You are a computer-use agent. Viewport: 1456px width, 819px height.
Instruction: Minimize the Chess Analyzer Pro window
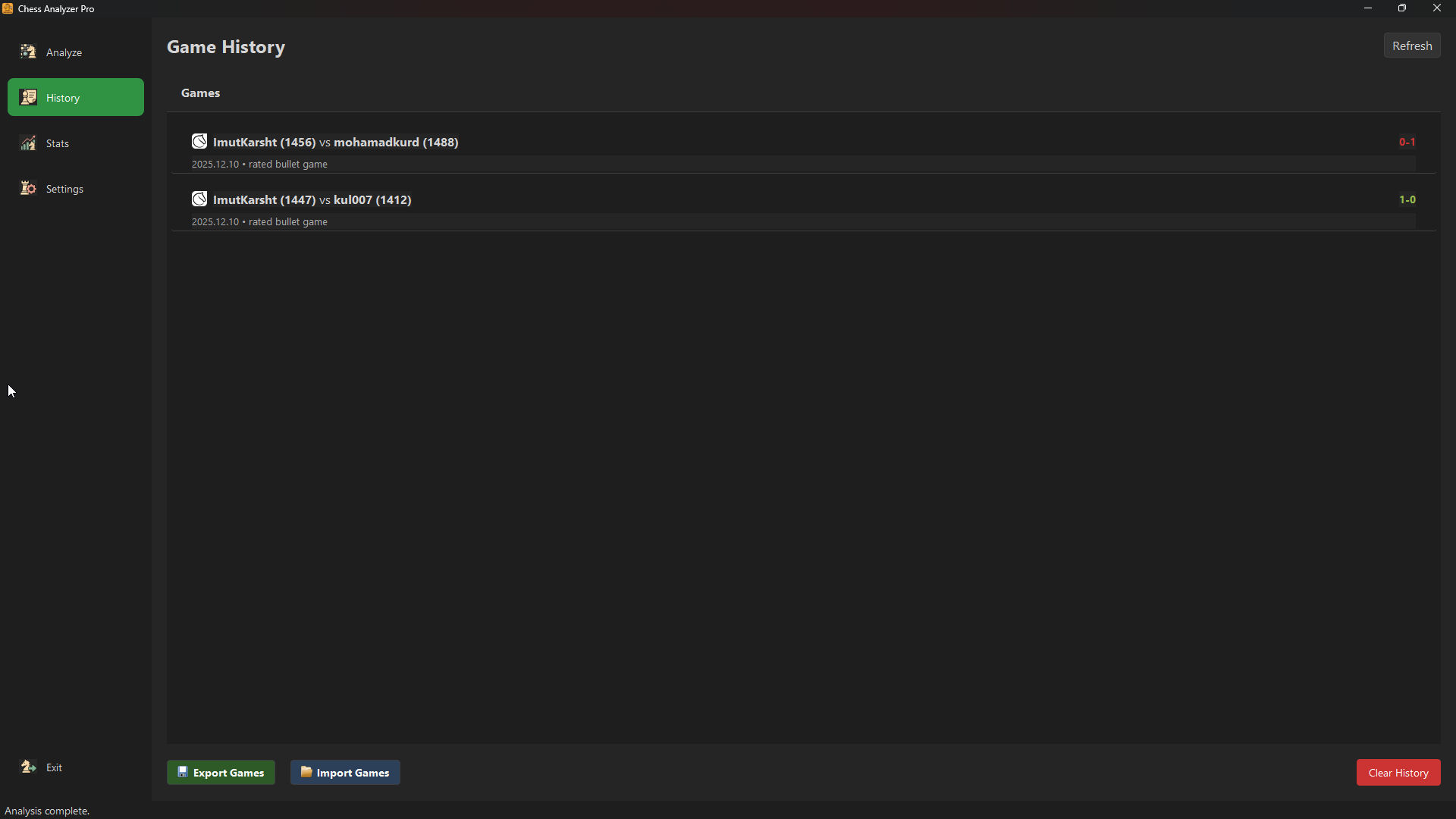[1368, 8]
